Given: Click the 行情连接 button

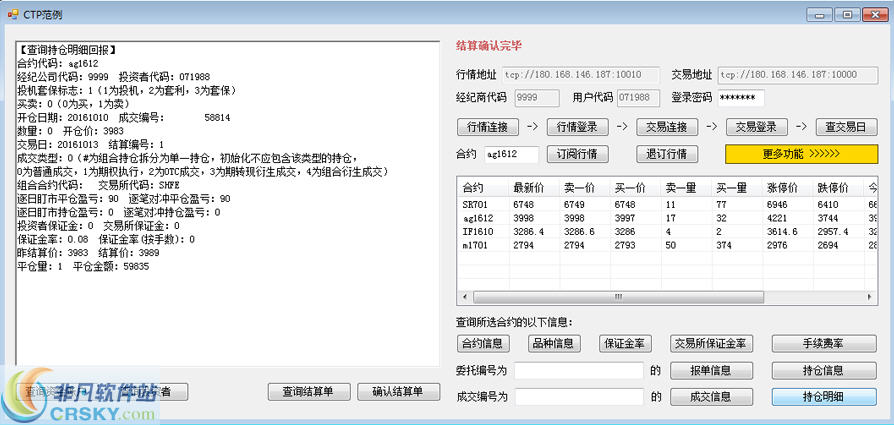Looking at the screenshot, I should click(487, 127).
